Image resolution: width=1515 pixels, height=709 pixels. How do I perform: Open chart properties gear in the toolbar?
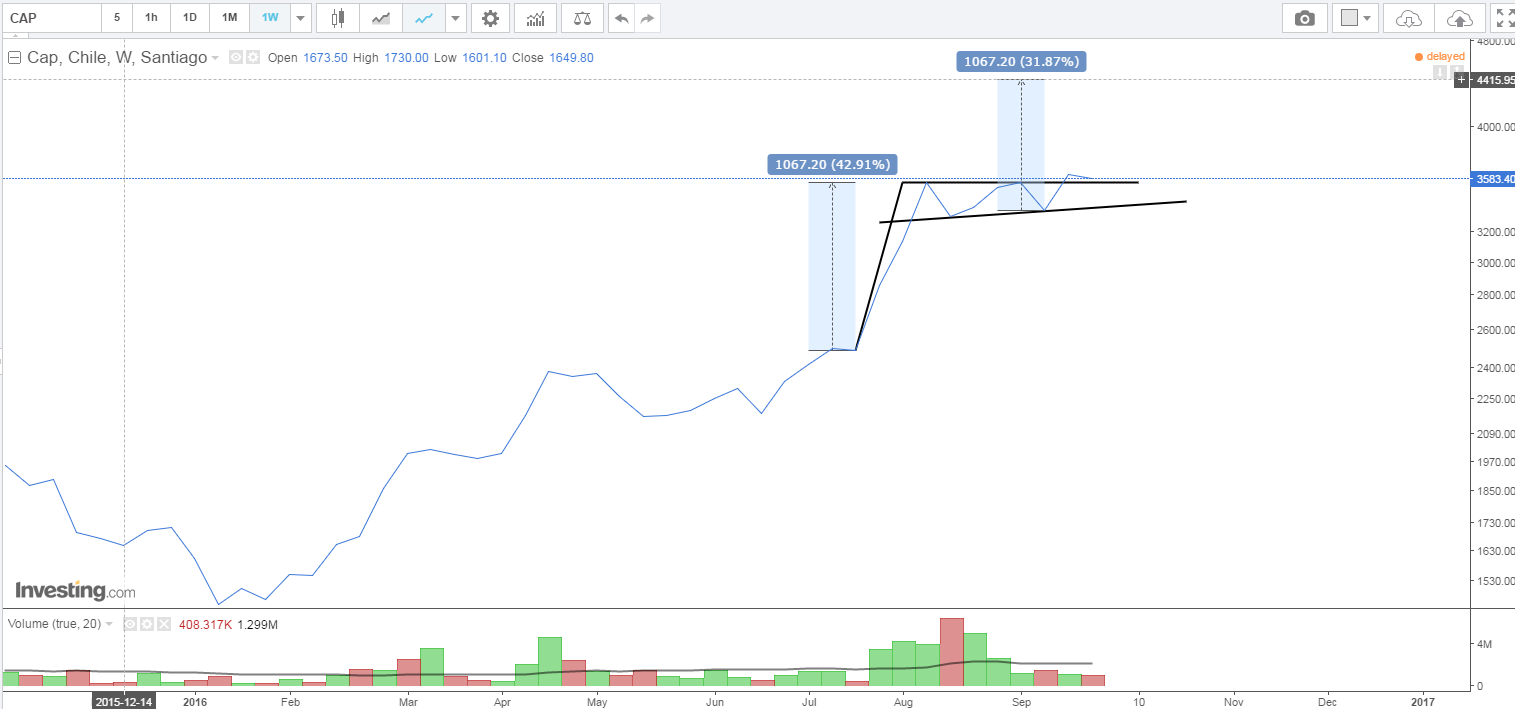[x=489, y=18]
